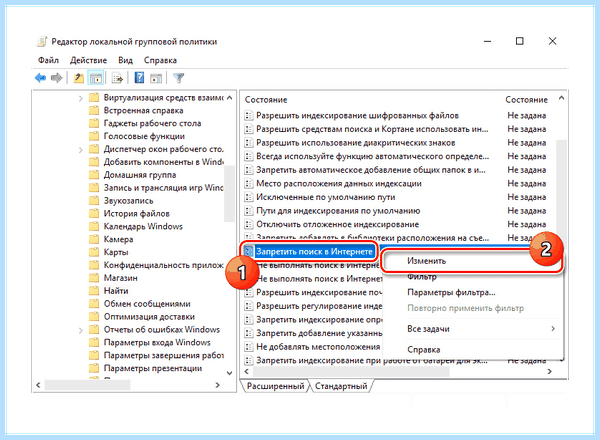Viewport: 600px width, 440px height.
Task: Select Всегда используйте функцию автоматического определения policy
Action: pos(372,156)
